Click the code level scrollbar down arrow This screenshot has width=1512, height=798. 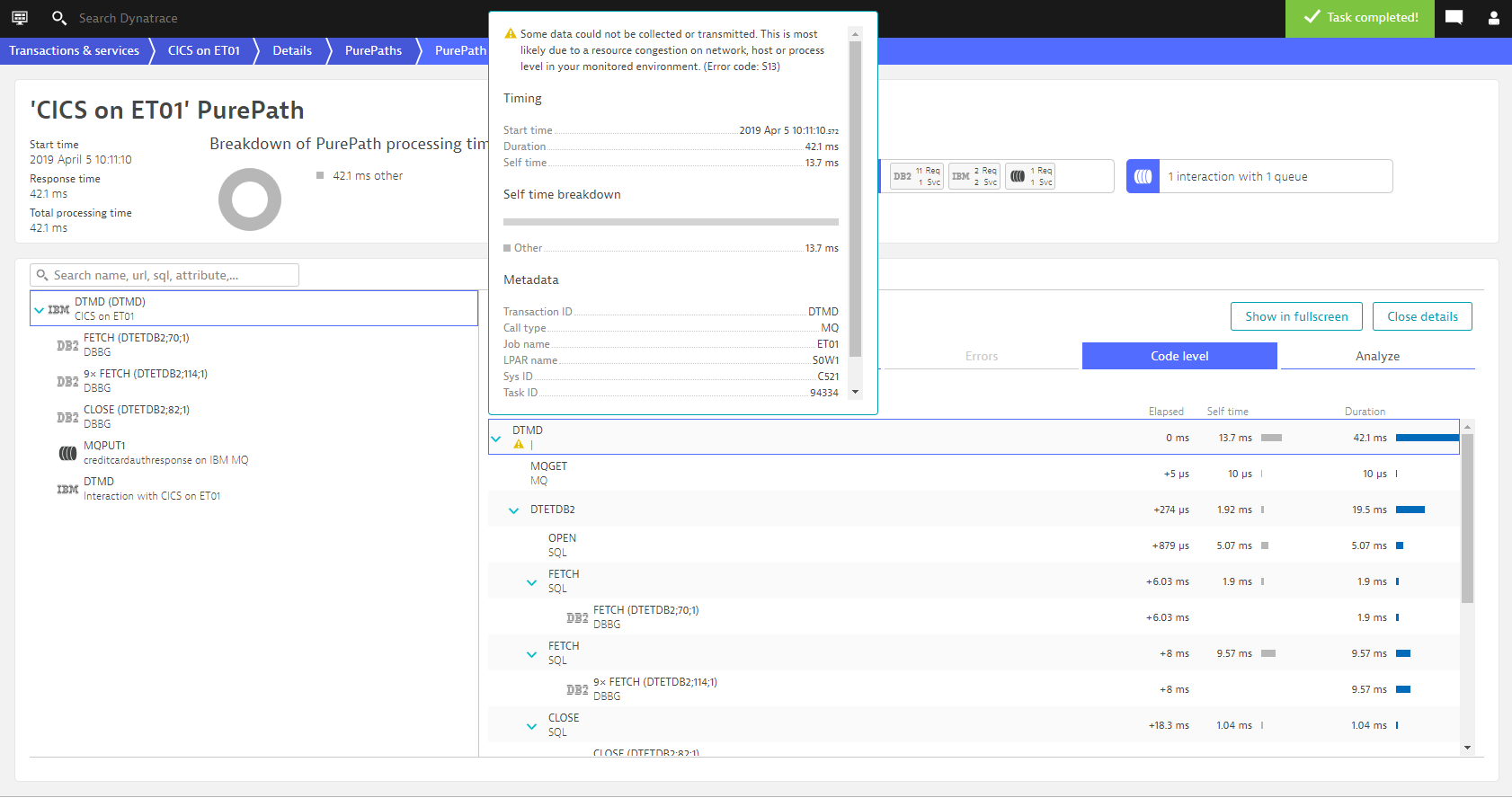(x=1467, y=748)
